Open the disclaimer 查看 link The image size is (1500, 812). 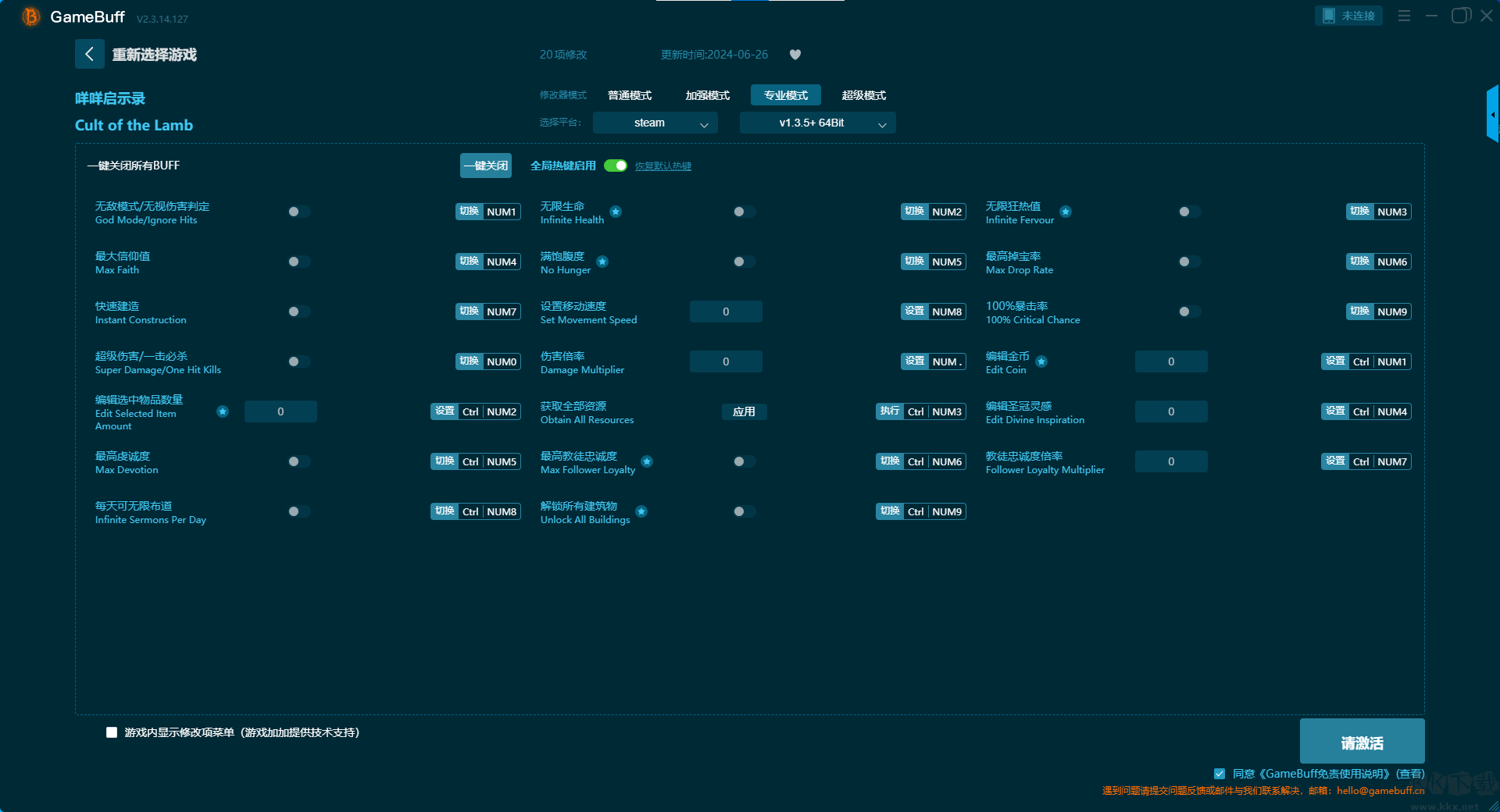pyautogui.click(x=1411, y=774)
